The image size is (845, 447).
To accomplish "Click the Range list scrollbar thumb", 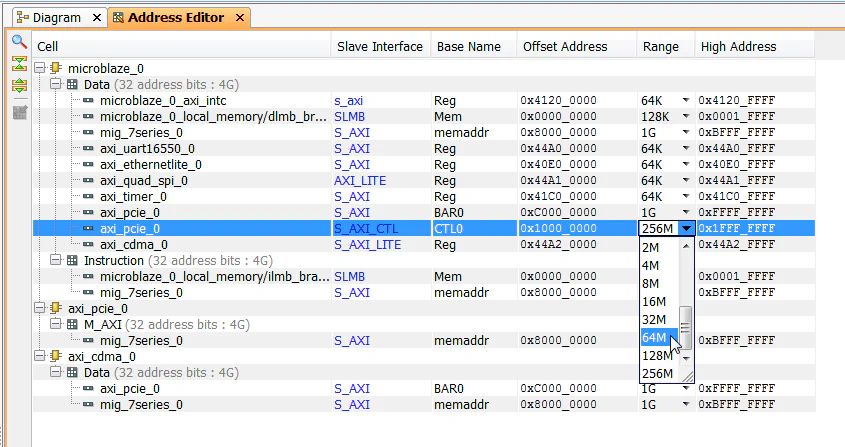I will (685, 328).
